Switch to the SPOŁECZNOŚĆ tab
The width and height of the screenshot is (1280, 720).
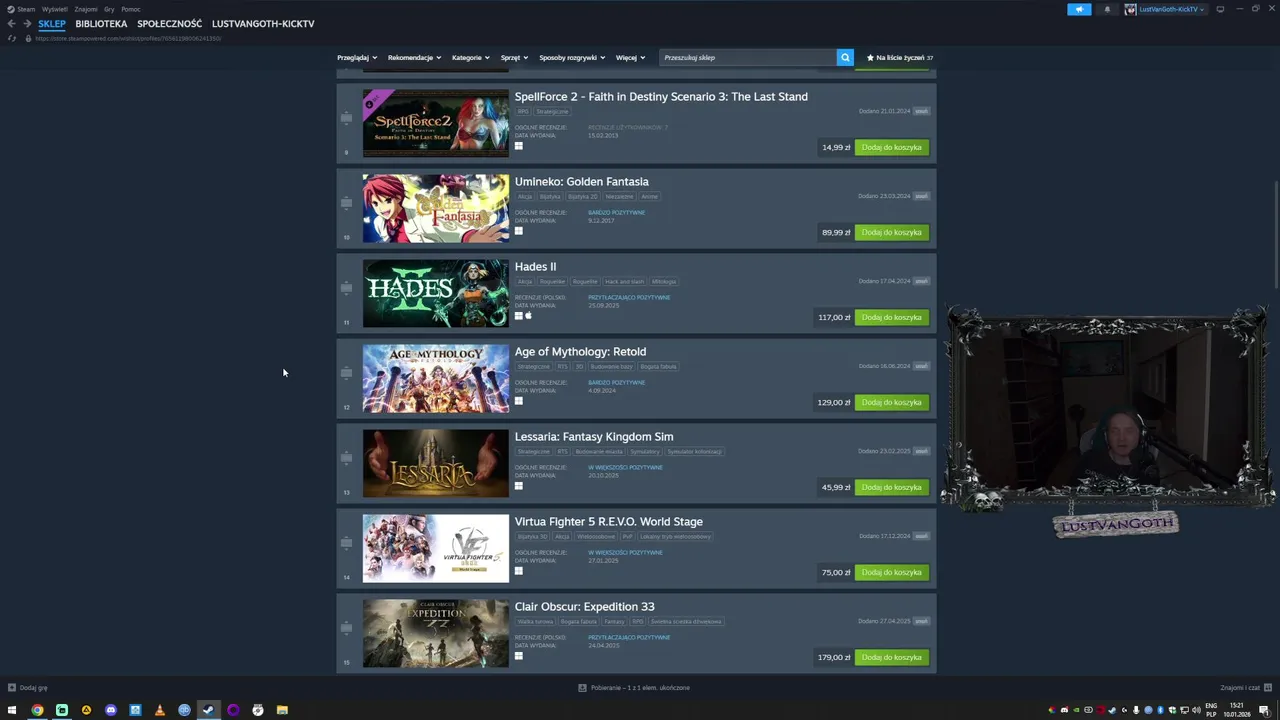coord(169,24)
